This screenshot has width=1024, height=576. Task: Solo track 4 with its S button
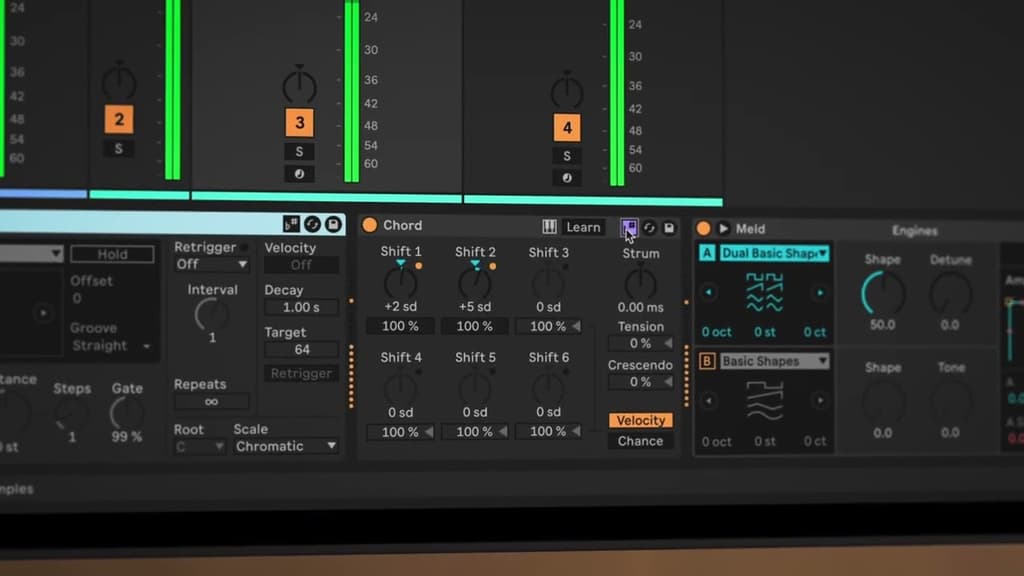click(567, 155)
